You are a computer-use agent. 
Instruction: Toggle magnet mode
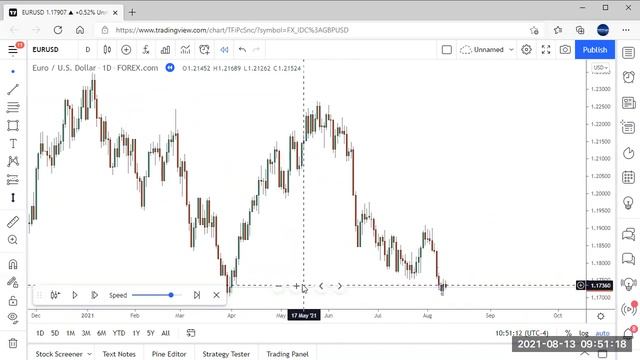click(x=13, y=264)
